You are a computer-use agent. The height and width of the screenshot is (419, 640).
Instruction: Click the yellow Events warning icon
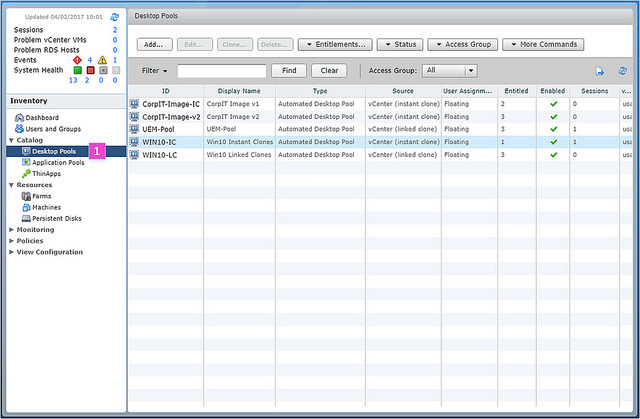click(102, 59)
